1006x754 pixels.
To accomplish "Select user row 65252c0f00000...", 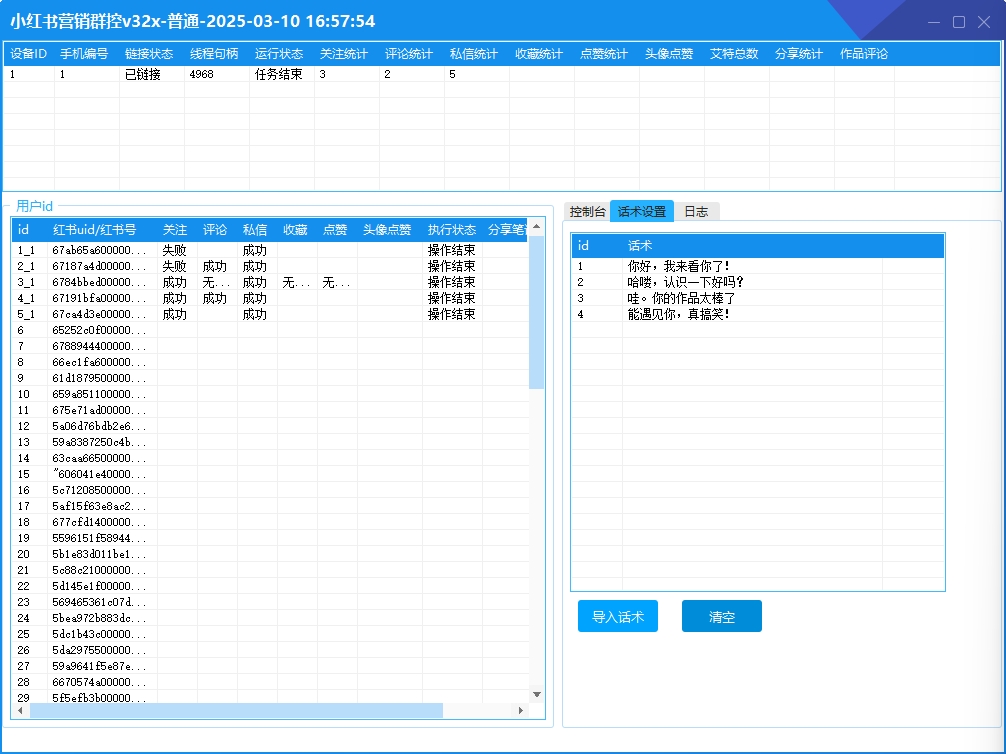I will (x=269, y=330).
